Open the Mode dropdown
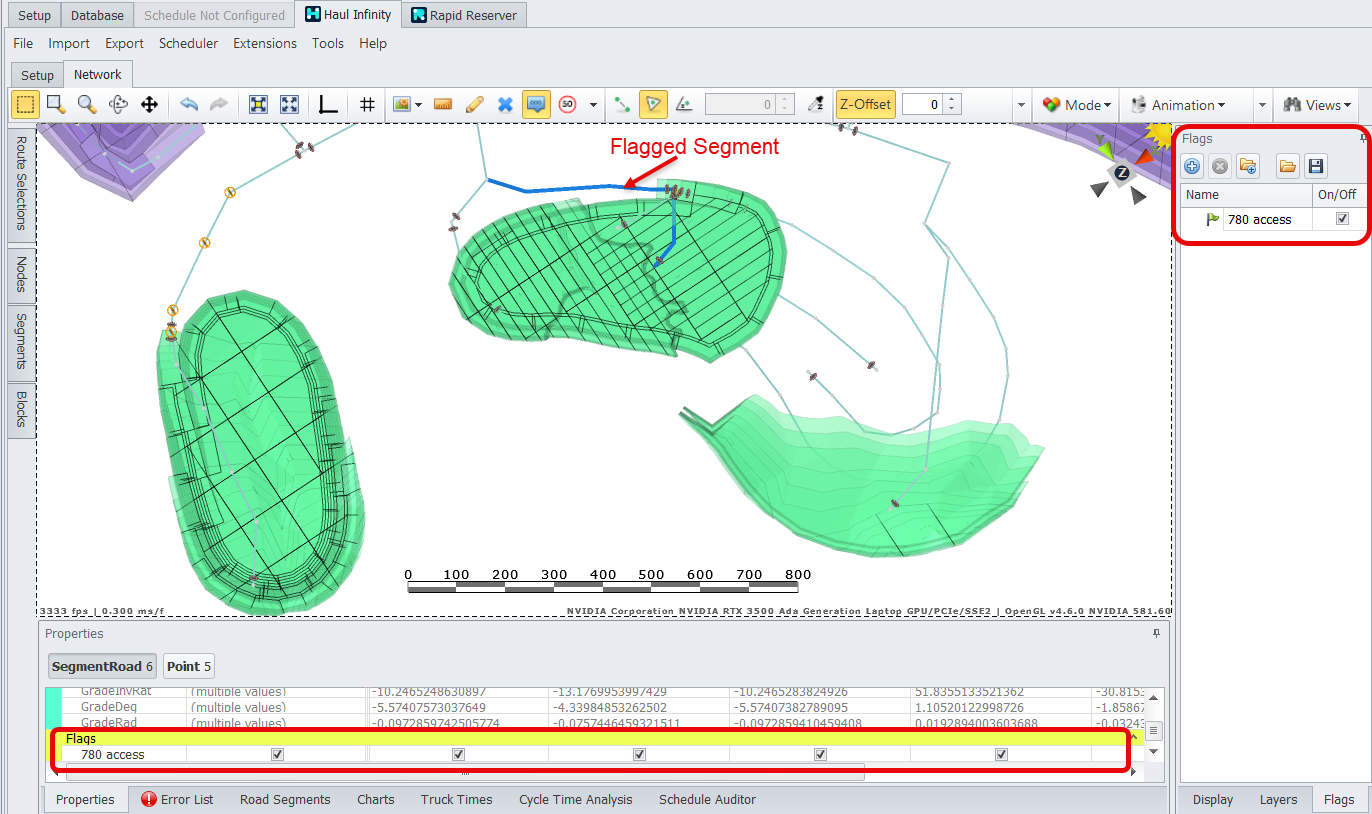 1078,104
